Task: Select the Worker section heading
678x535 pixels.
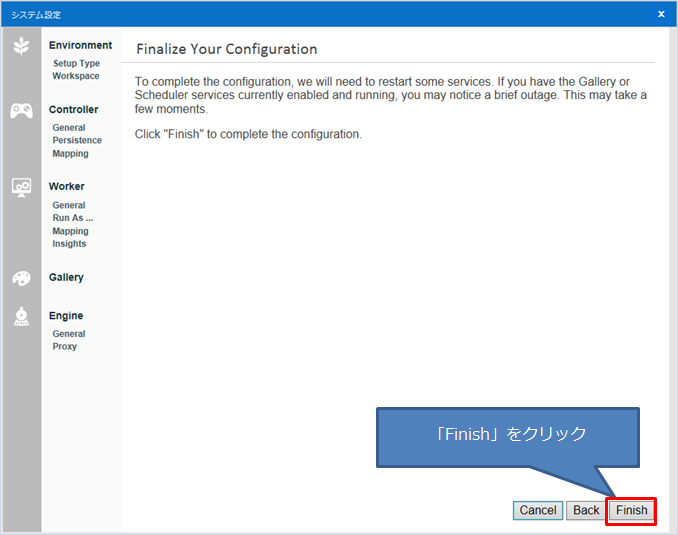Action: pyautogui.click(x=67, y=186)
